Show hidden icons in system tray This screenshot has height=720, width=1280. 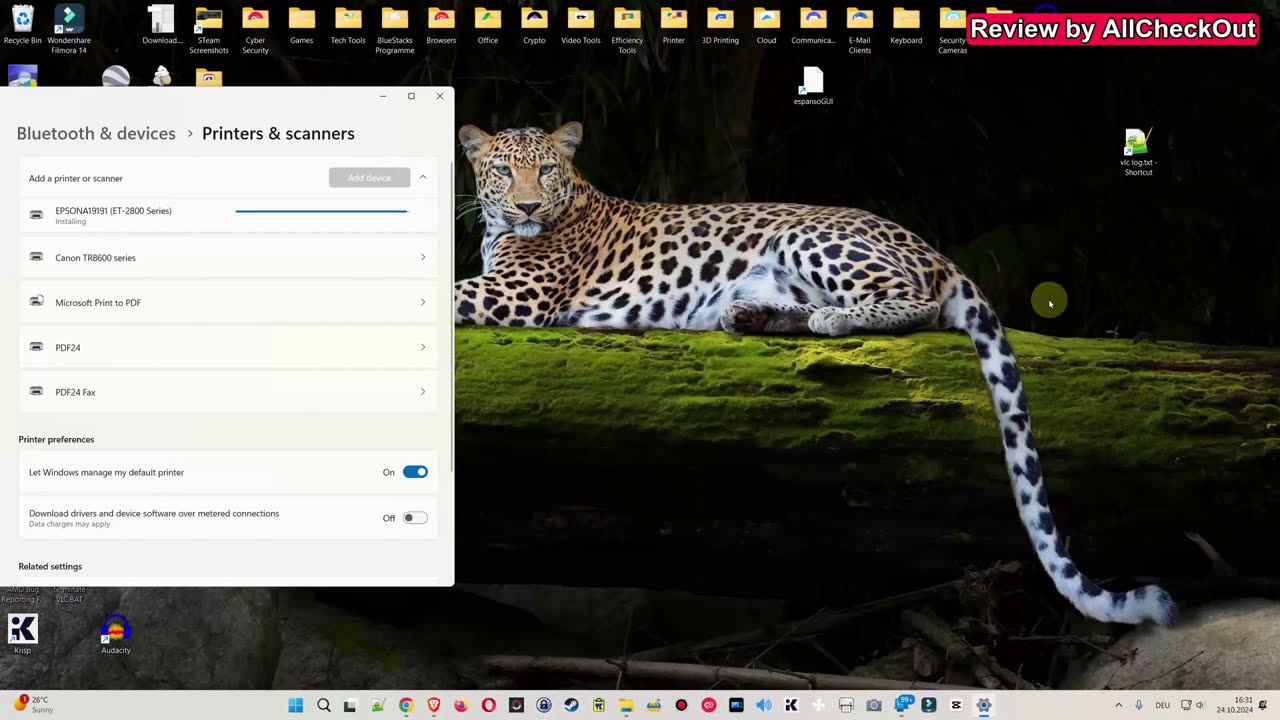pos(1118,705)
